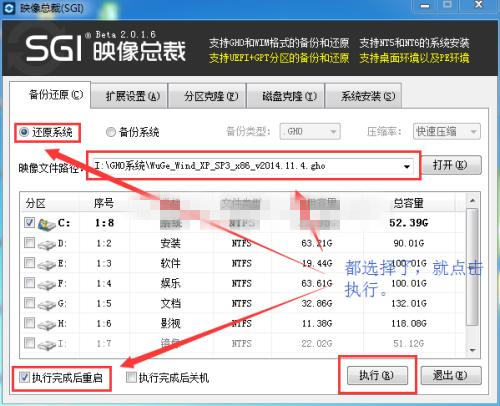This screenshot has height=406, width=500.
Task: Expand the image file path dropdown arrow
Action: click(407, 166)
